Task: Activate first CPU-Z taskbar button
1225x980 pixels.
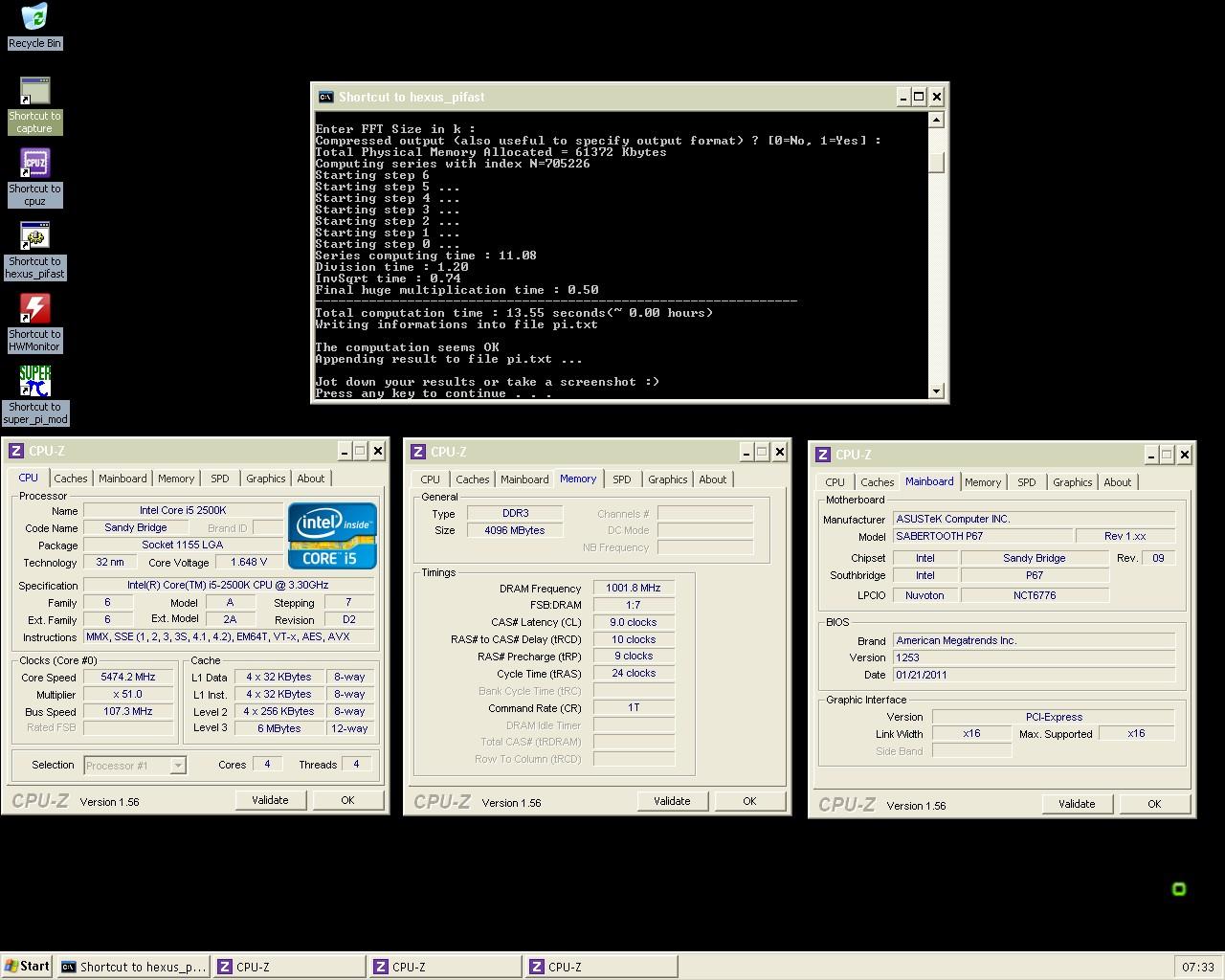Action: tap(290, 967)
